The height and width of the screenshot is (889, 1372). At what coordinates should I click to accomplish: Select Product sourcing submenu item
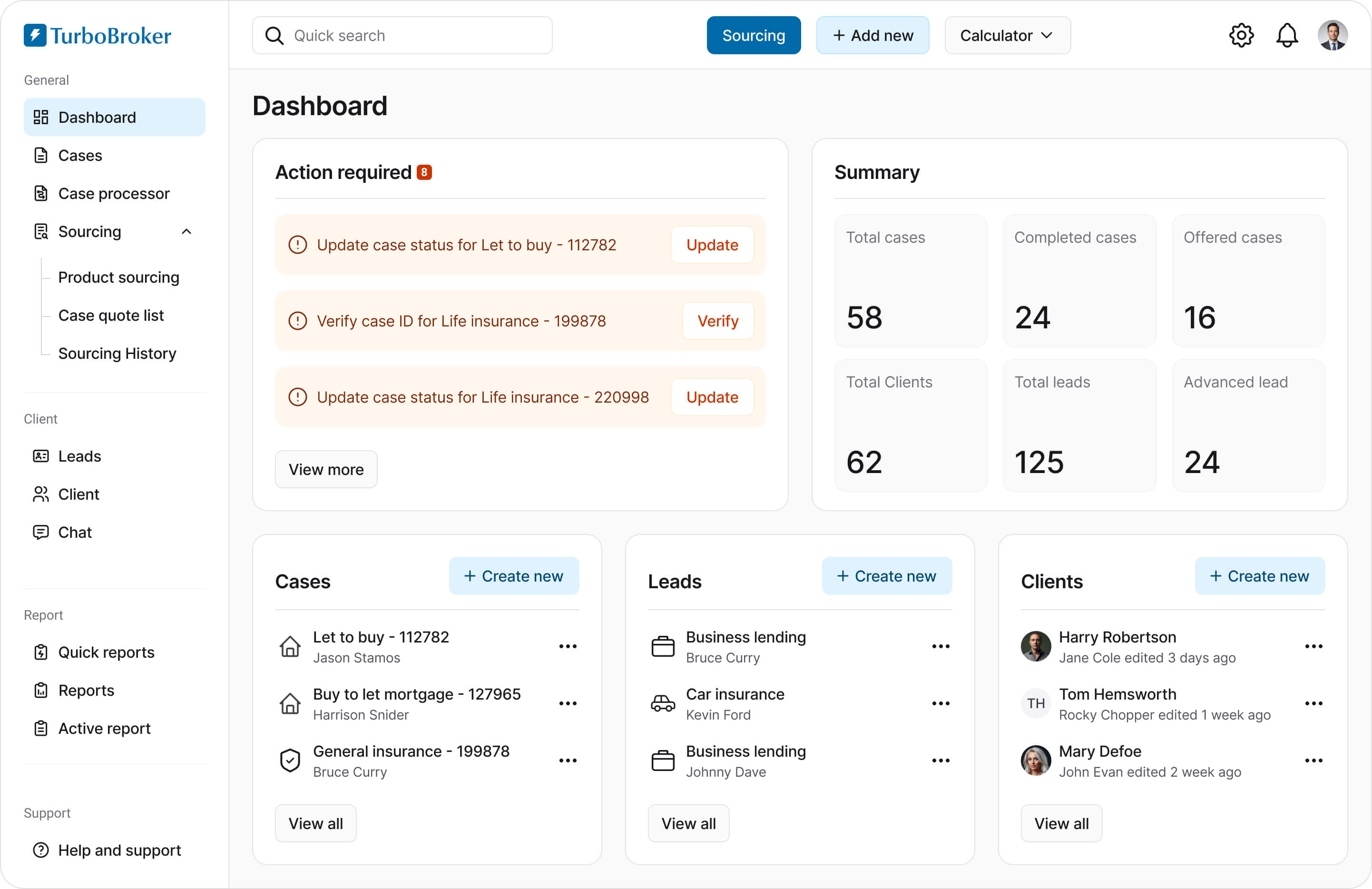coord(119,277)
